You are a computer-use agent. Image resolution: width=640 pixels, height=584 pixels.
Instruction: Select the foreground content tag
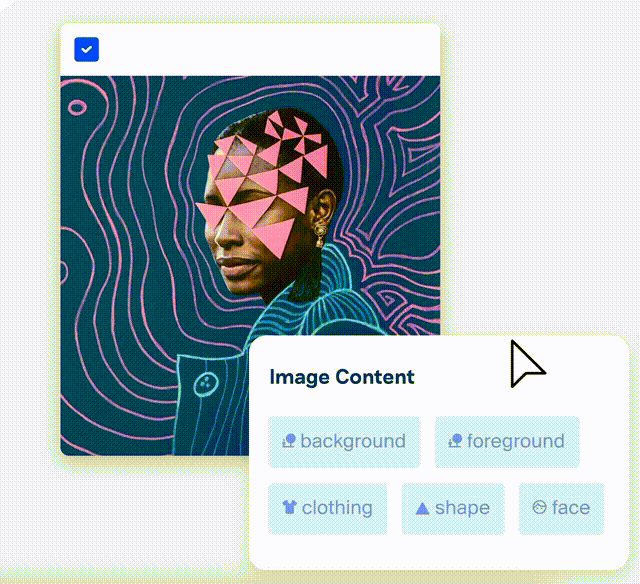pyautogui.click(x=507, y=442)
